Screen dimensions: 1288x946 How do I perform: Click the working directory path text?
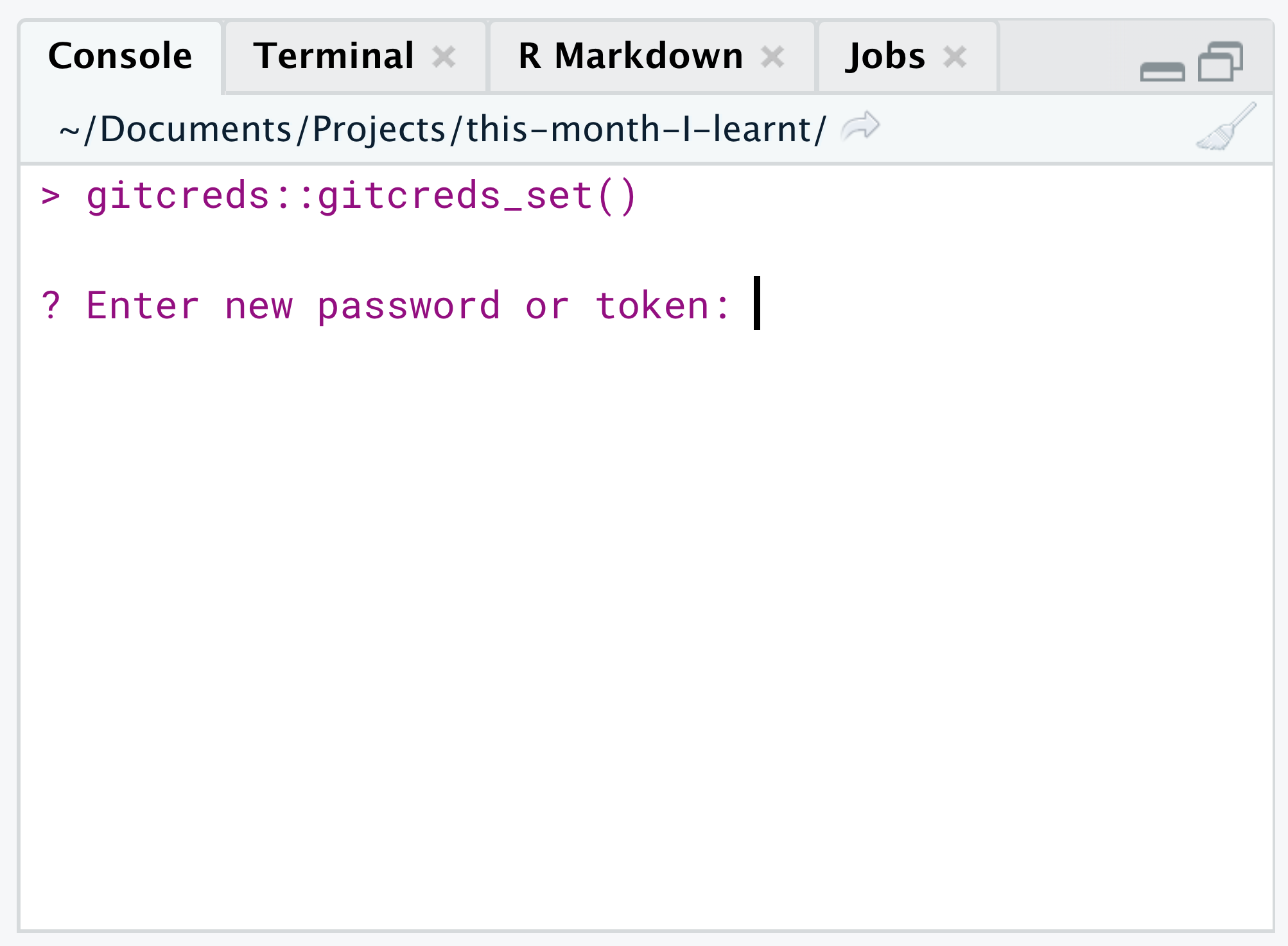(442, 129)
